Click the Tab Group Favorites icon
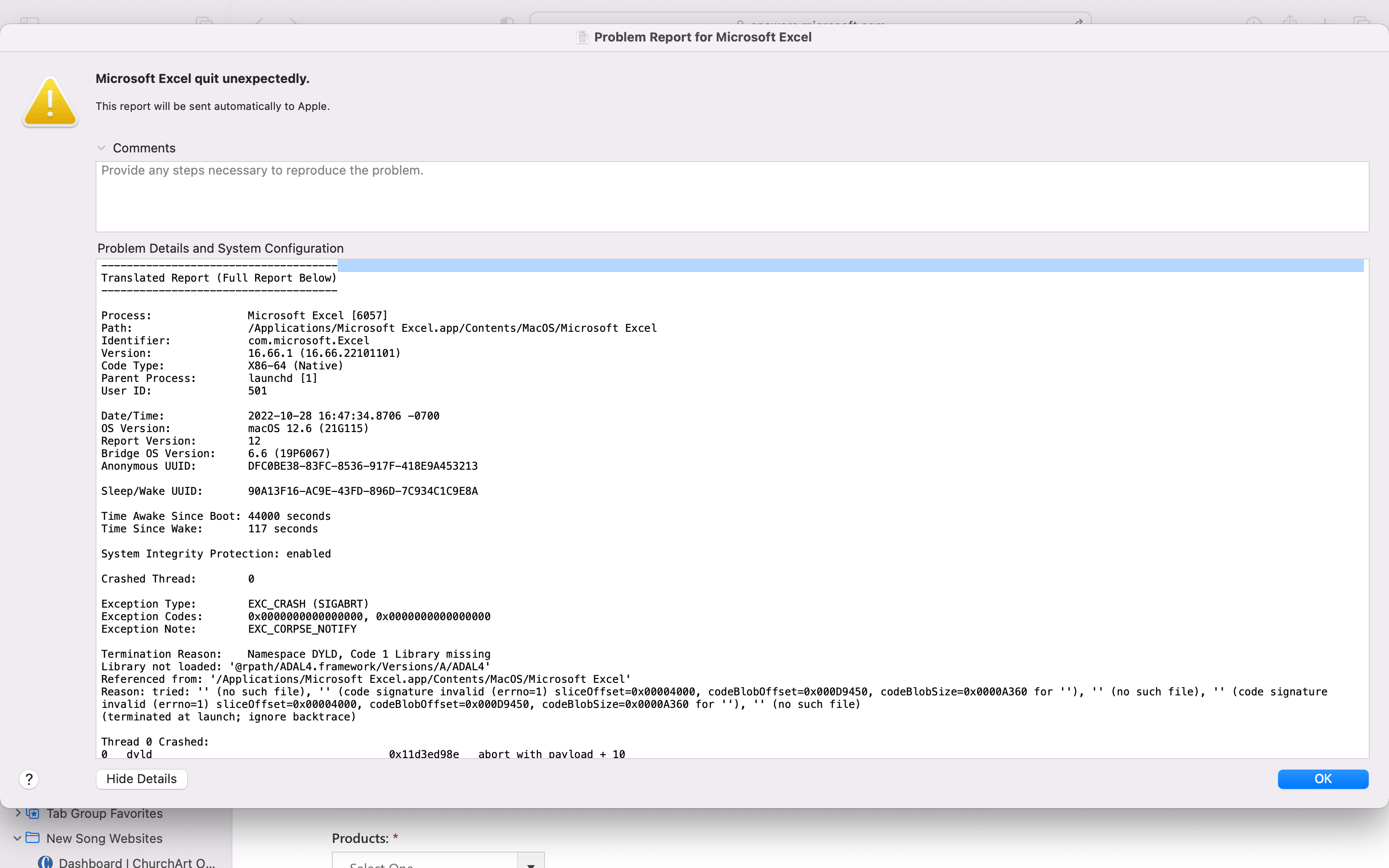 tap(33, 813)
